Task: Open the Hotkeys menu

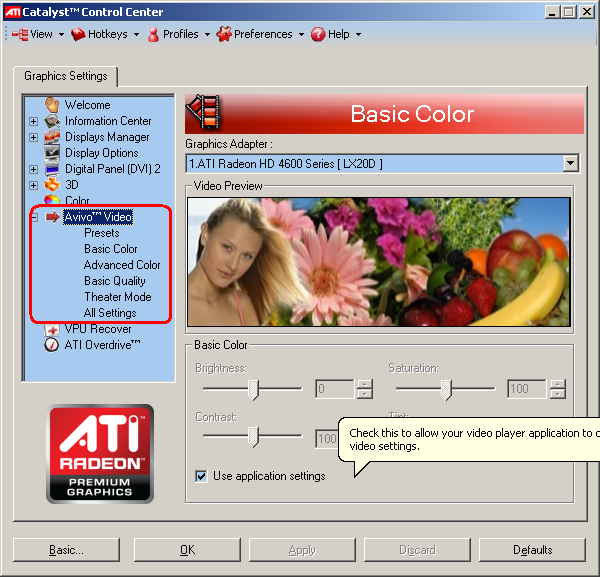Action: click(108, 34)
